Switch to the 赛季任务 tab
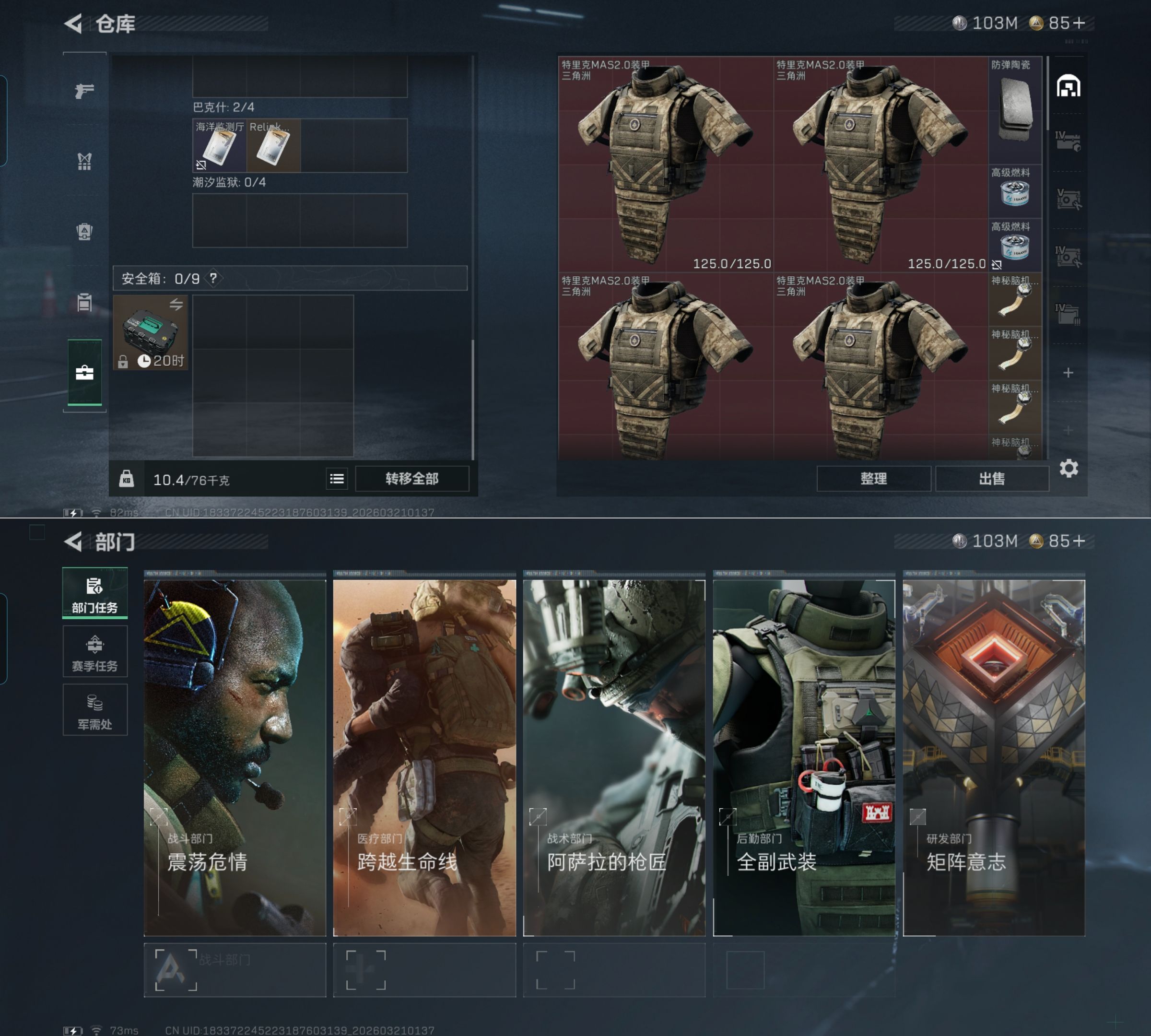The height and width of the screenshot is (1036, 1151). [x=94, y=652]
